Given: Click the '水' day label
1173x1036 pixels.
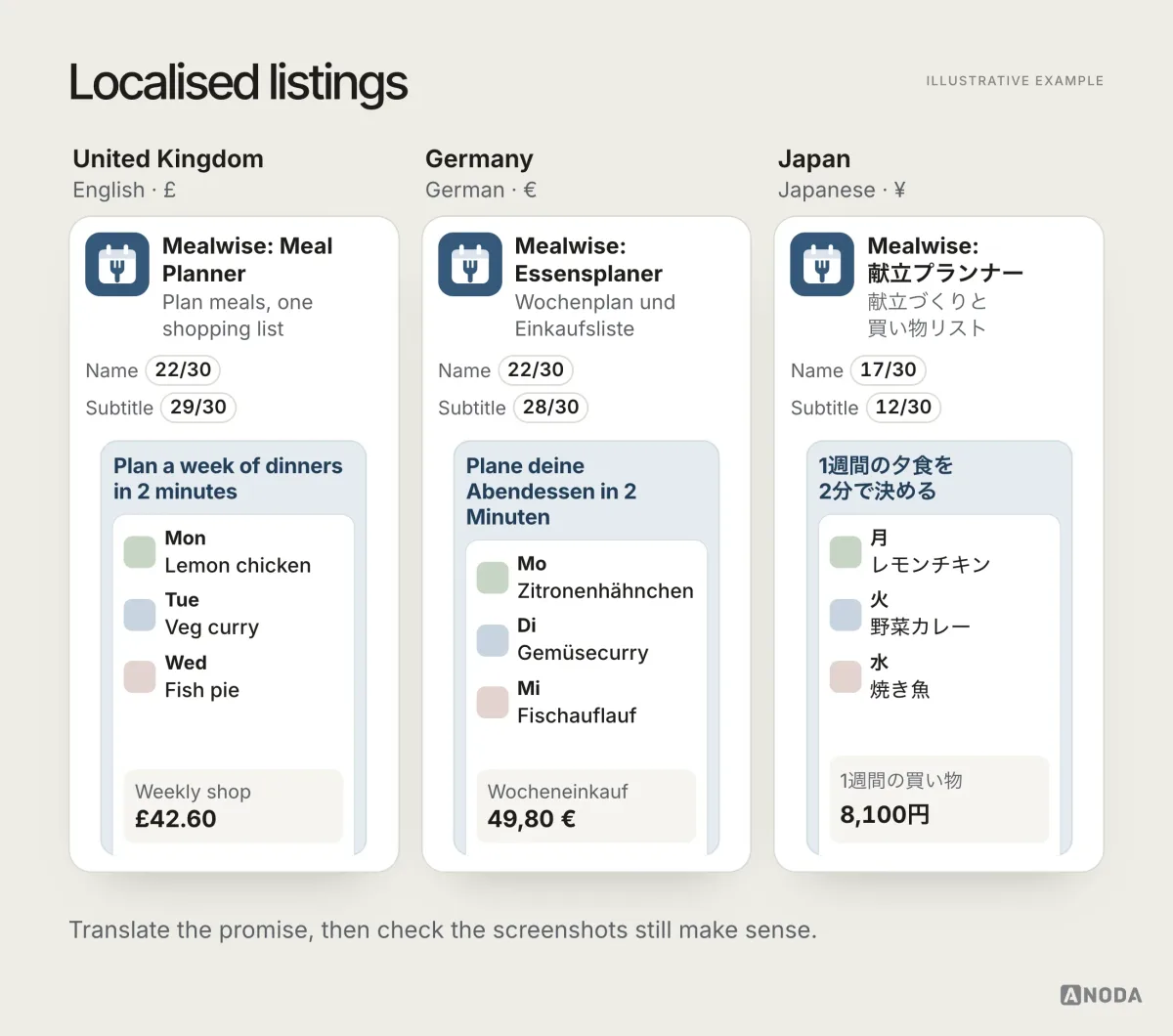Looking at the screenshot, I should coord(880,663).
